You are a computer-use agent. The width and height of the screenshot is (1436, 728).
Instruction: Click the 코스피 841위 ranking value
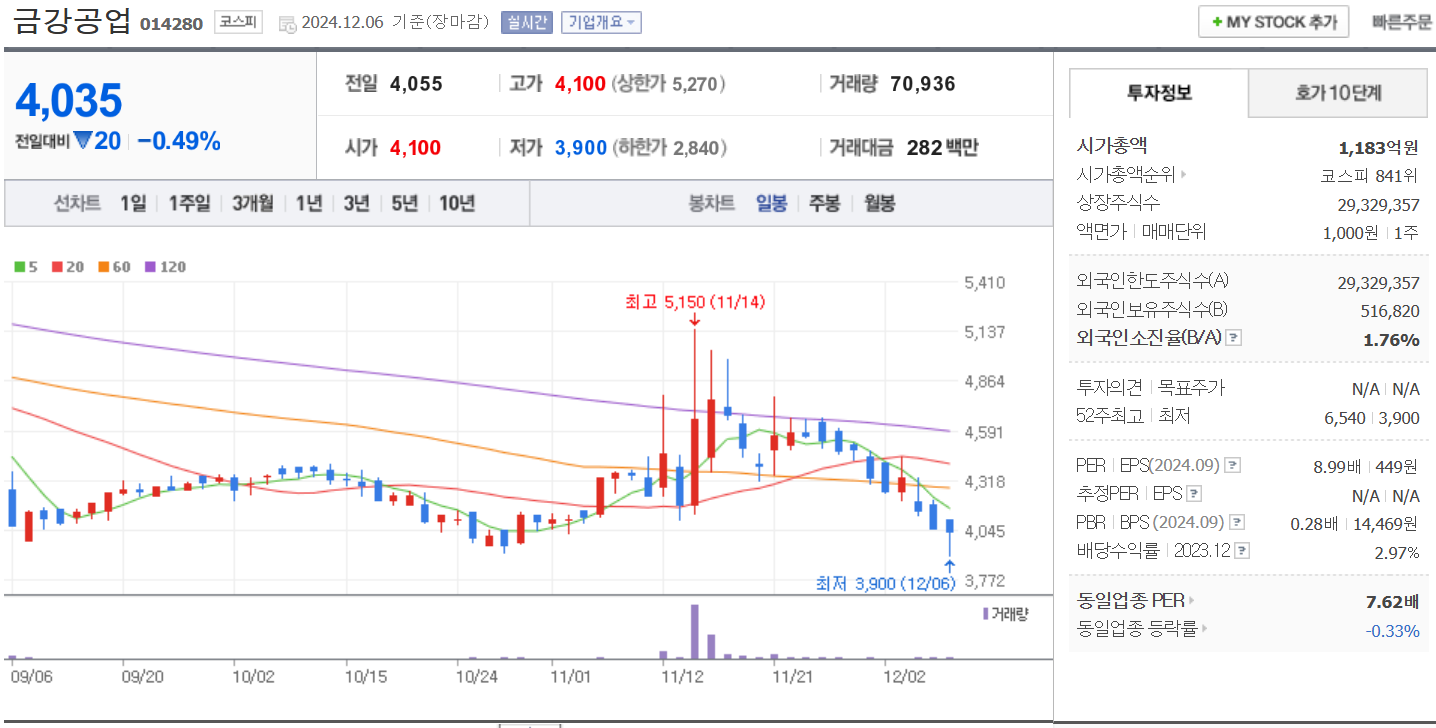click(1370, 176)
